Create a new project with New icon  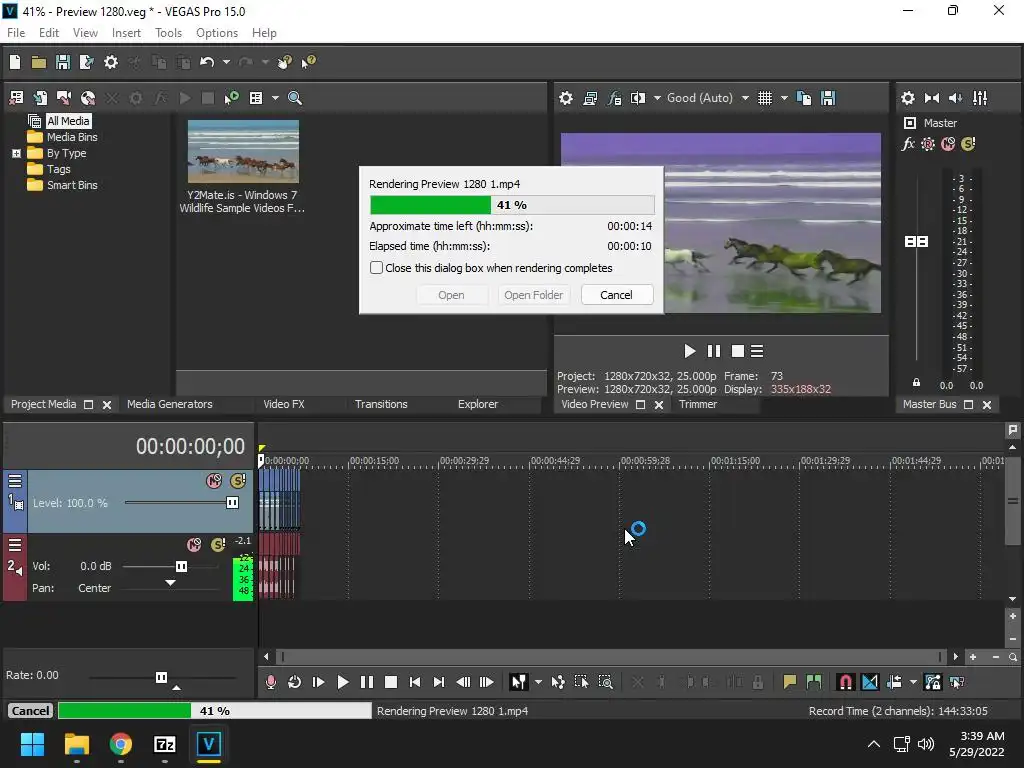15,62
